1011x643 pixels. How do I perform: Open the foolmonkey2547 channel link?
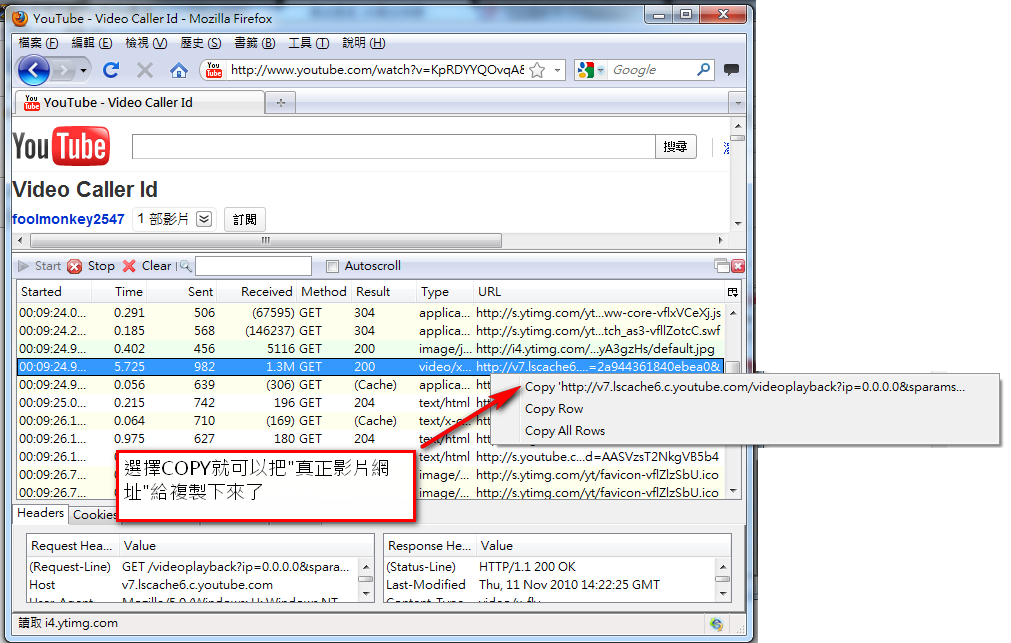click(68, 219)
